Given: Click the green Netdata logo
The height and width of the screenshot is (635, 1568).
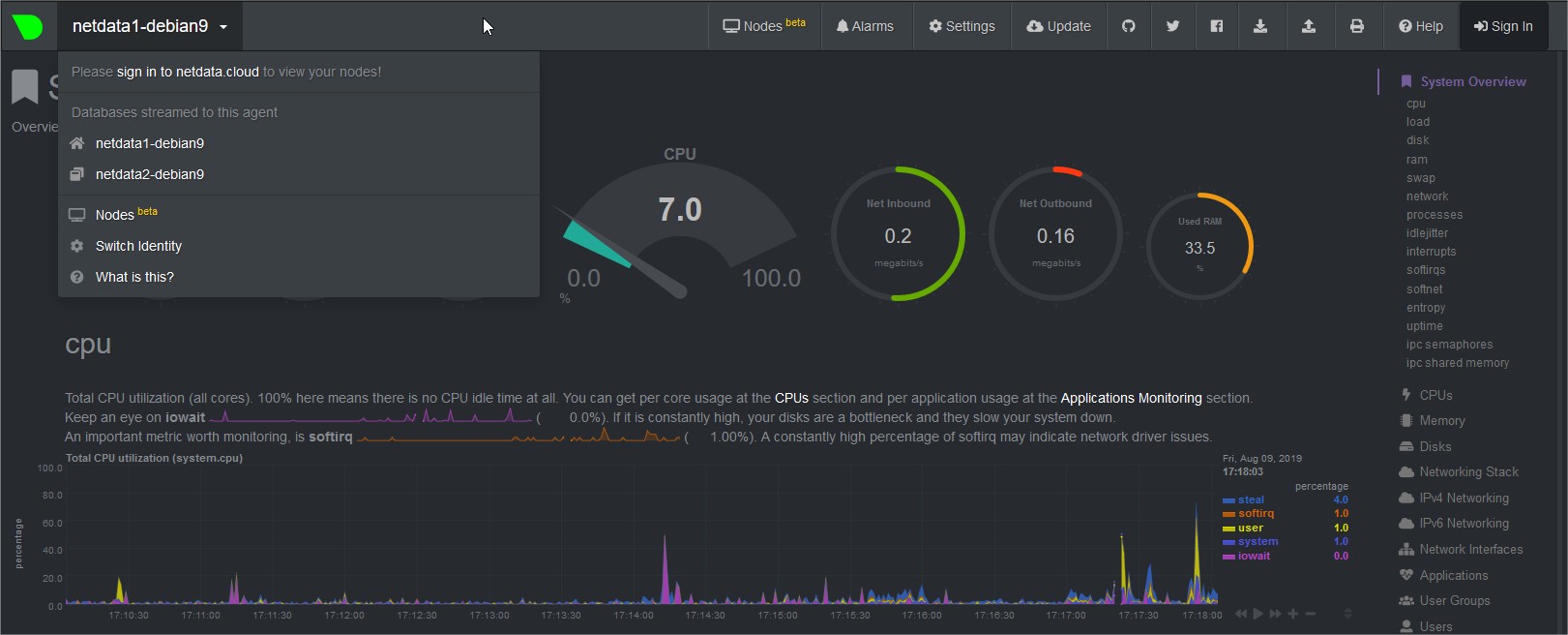Looking at the screenshot, I should pyautogui.click(x=28, y=26).
